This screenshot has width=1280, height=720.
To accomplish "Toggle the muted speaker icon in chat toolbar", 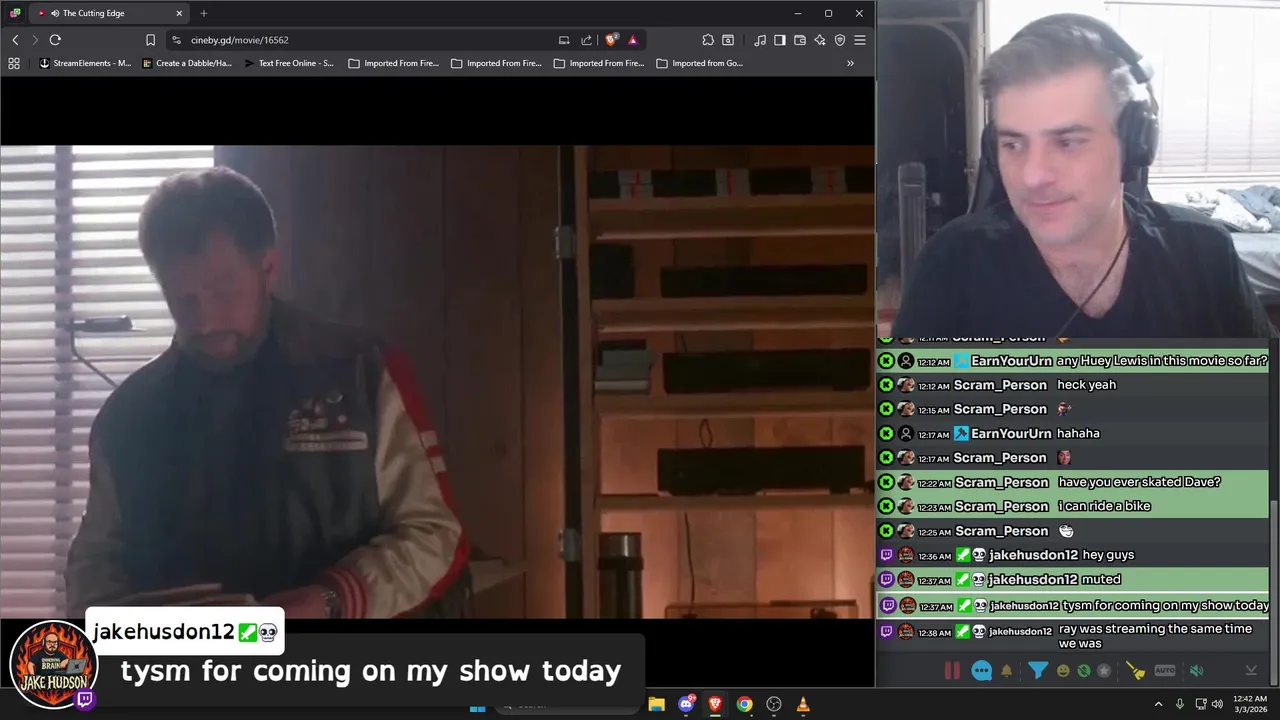I will [1197, 671].
